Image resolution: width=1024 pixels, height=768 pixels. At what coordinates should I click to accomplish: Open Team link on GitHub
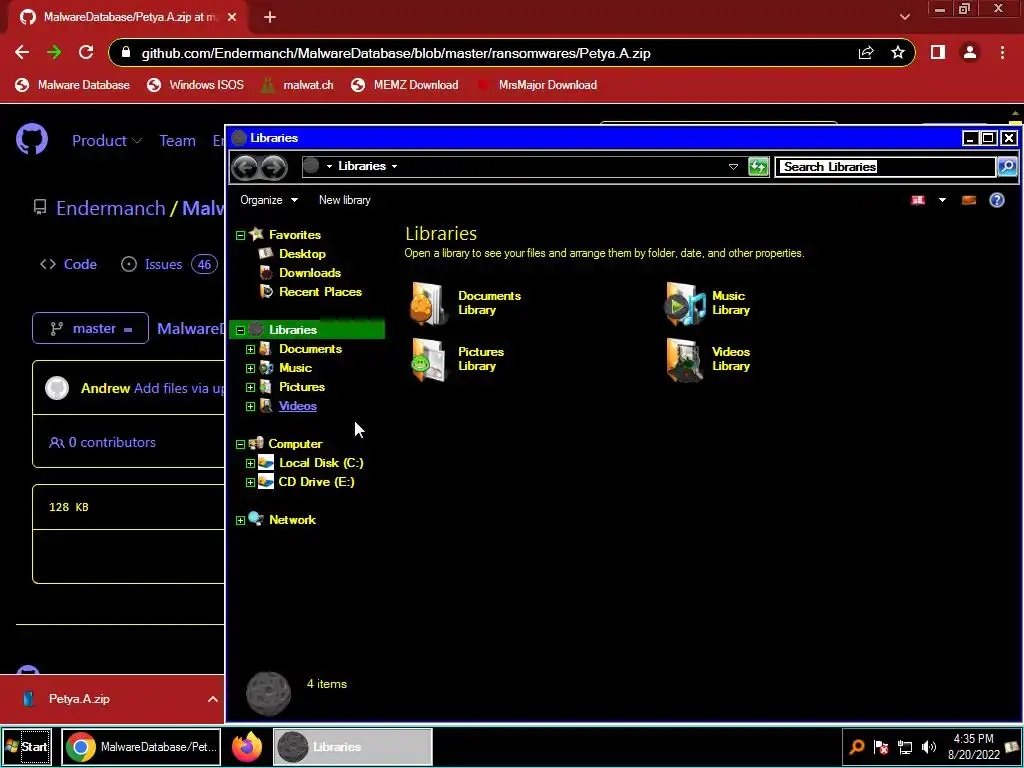pos(178,140)
